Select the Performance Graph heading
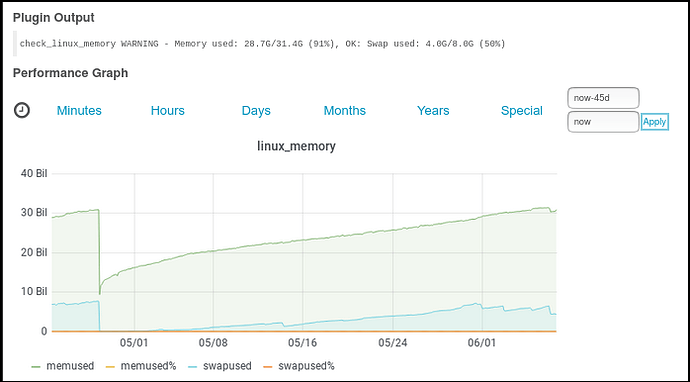690x382 pixels. point(70,73)
